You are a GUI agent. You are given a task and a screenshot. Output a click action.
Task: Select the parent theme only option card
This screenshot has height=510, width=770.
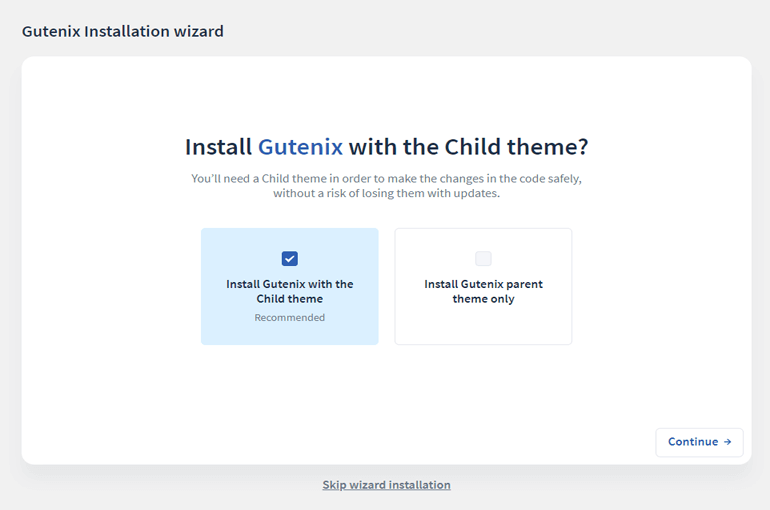pos(483,286)
